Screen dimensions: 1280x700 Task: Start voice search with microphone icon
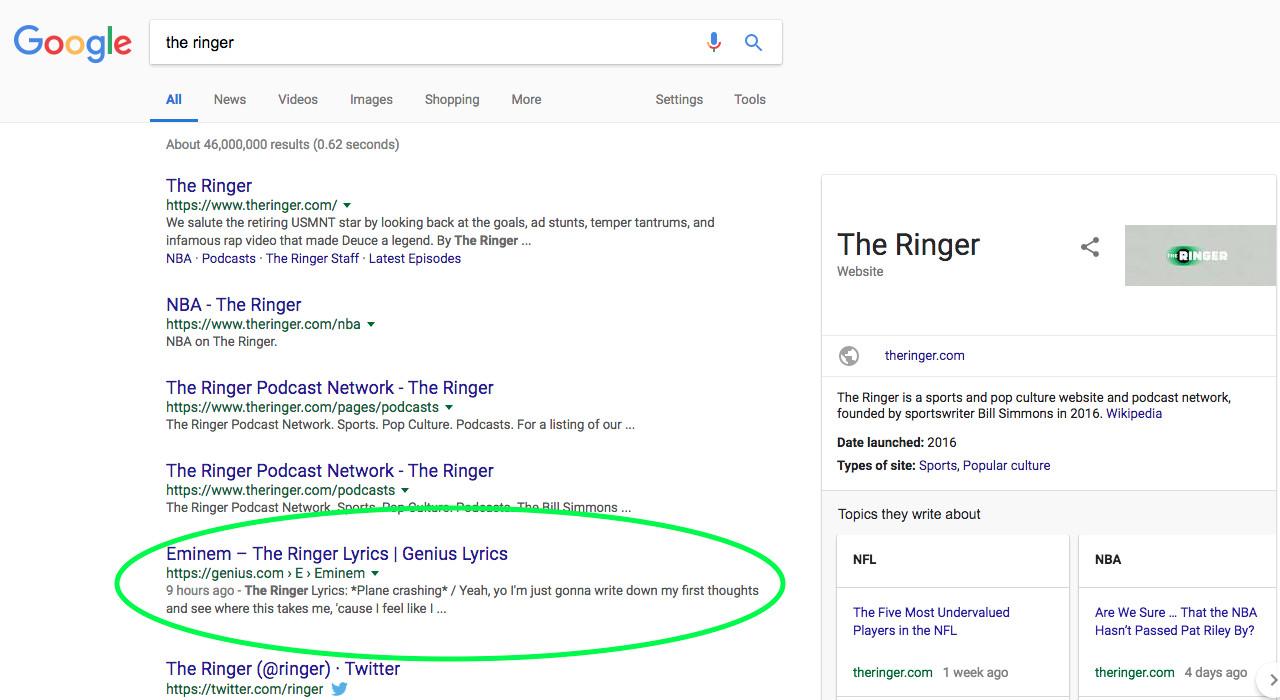click(x=713, y=42)
